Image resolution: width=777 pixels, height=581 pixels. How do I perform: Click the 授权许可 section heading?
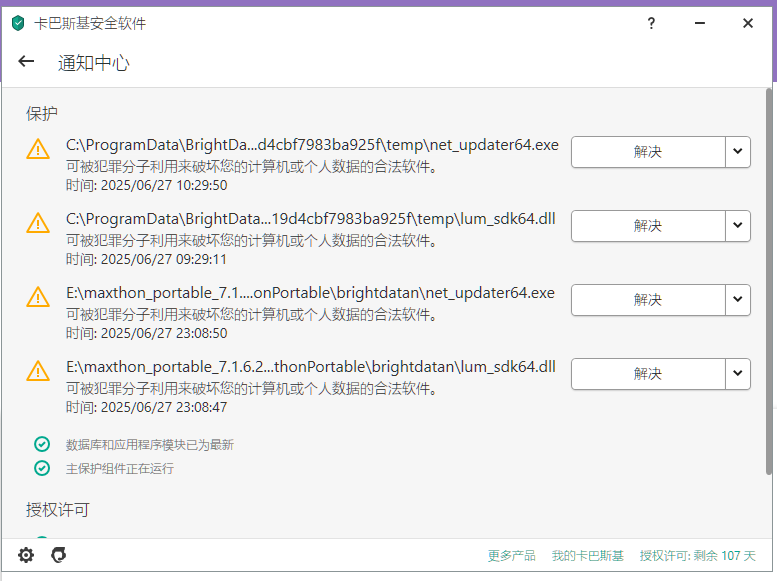click(x=57, y=510)
